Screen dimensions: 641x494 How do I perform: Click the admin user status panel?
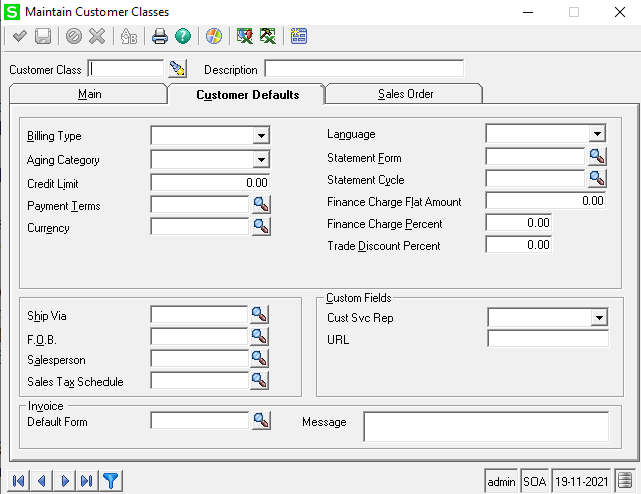tap(501, 481)
